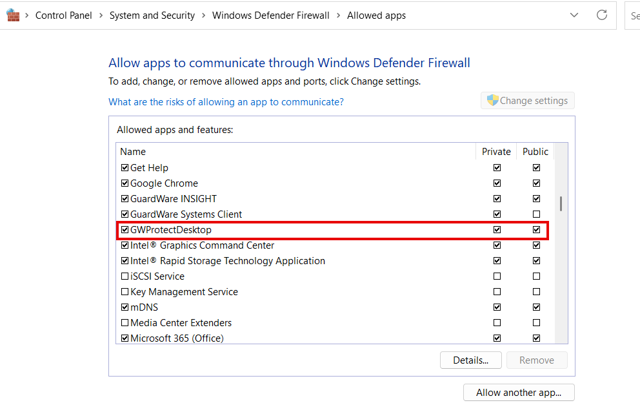Click the shield icon on Change settings
The image size is (640, 414).
coord(492,101)
